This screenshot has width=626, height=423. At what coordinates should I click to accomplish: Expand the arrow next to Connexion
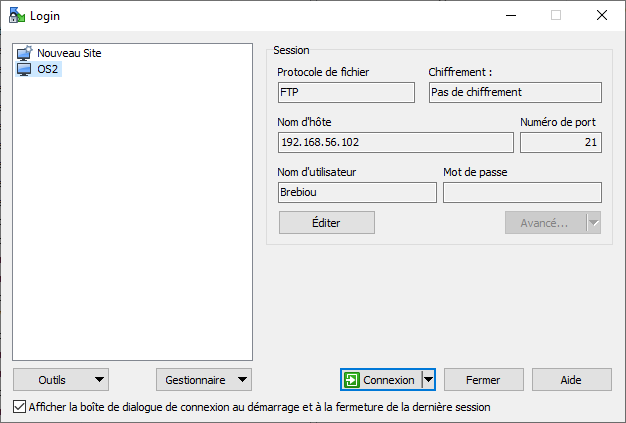[x=429, y=380]
